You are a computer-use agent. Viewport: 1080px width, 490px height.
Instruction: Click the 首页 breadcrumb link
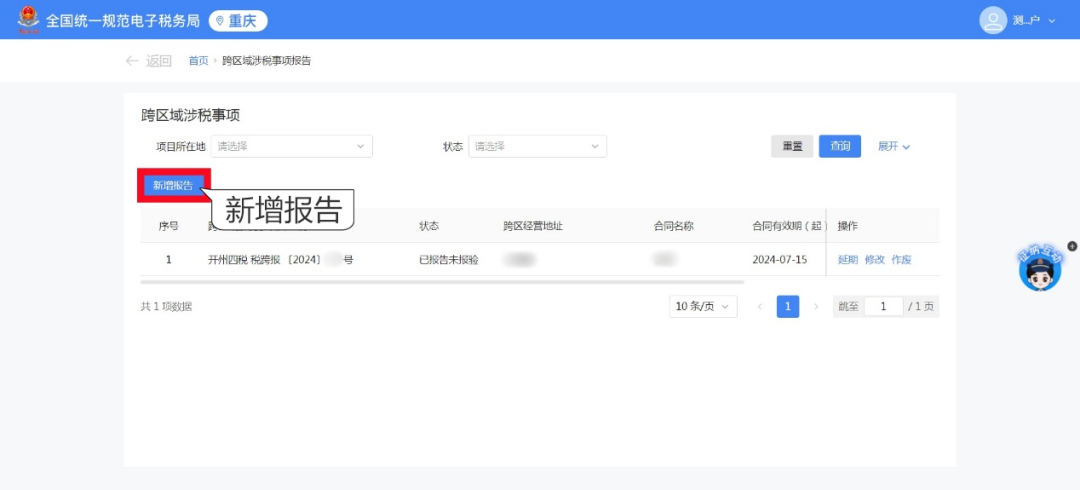198,61
